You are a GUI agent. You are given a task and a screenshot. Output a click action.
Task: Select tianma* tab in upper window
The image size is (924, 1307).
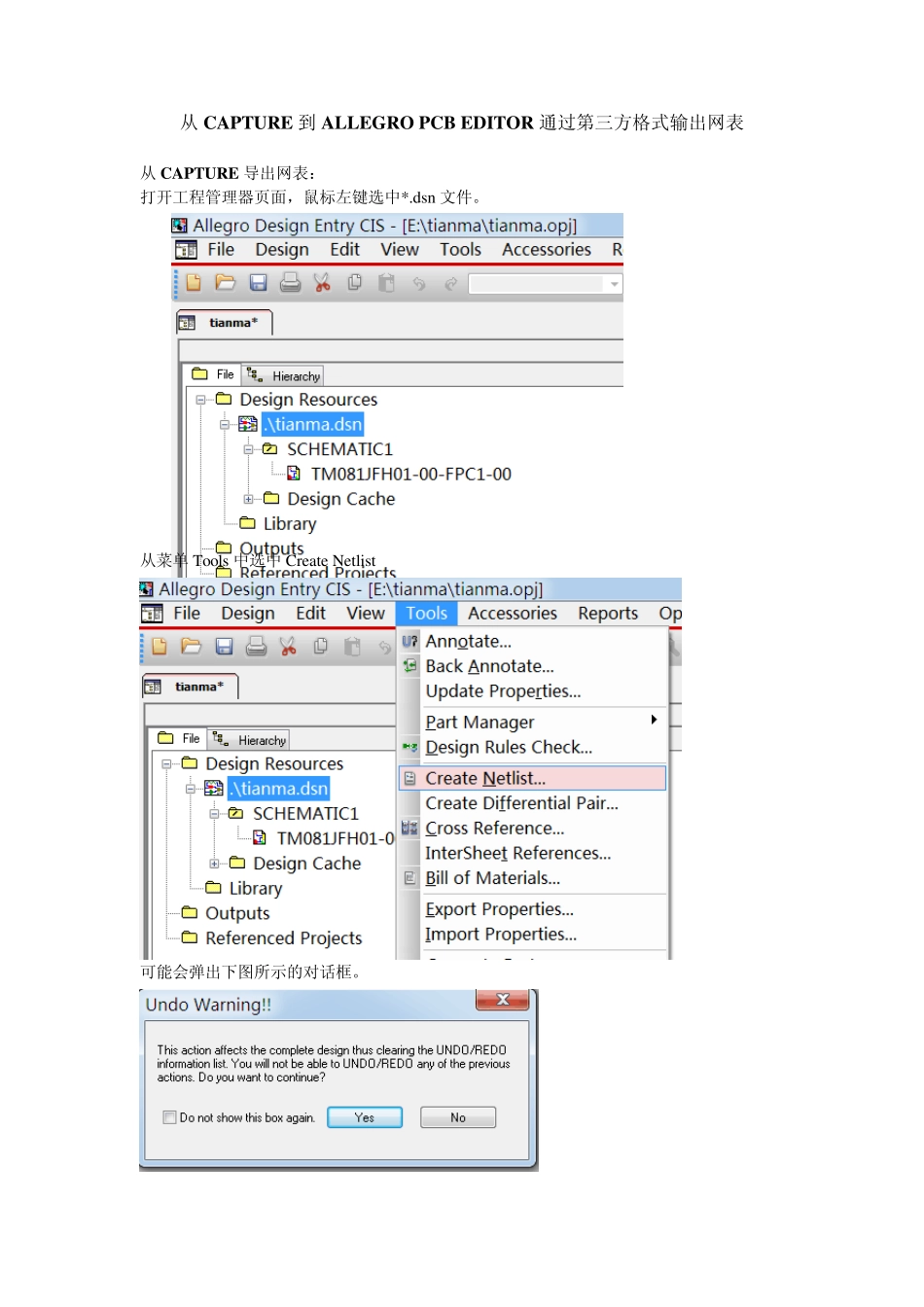point(224,323)
